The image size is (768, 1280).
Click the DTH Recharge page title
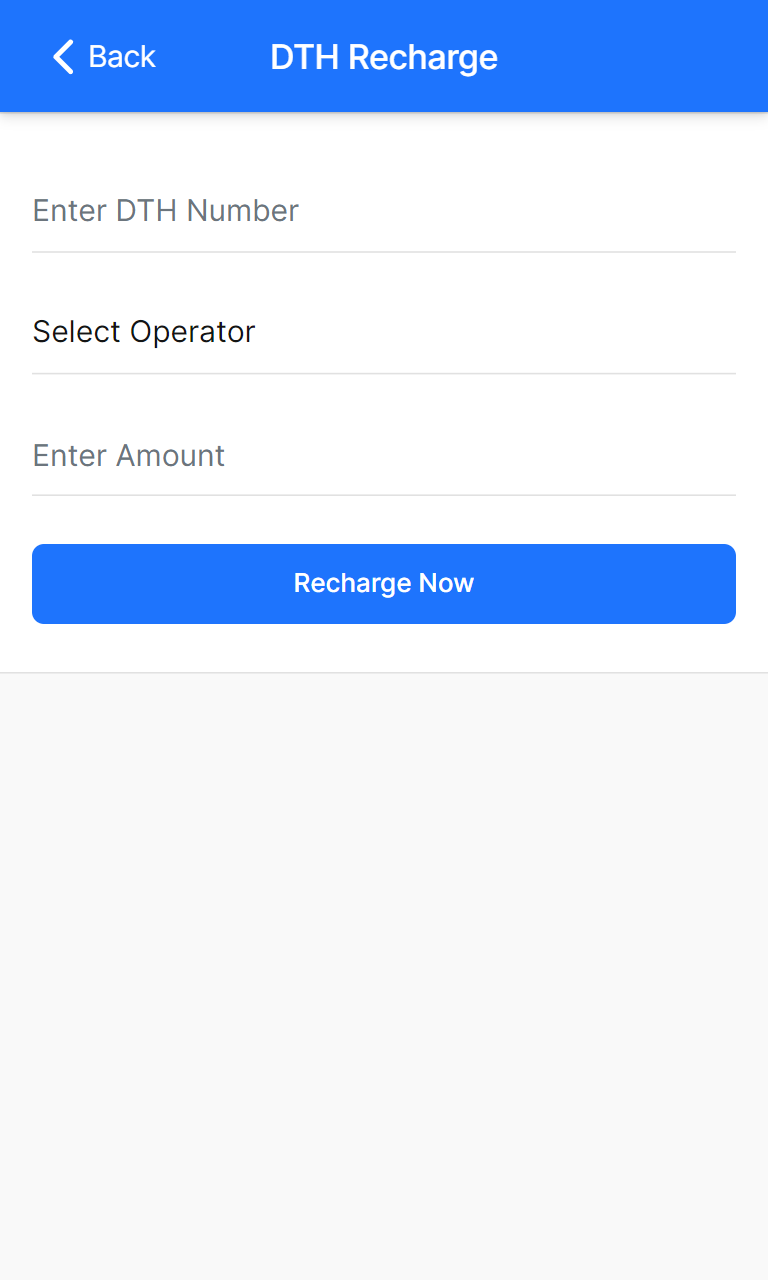tap(384, 57)
